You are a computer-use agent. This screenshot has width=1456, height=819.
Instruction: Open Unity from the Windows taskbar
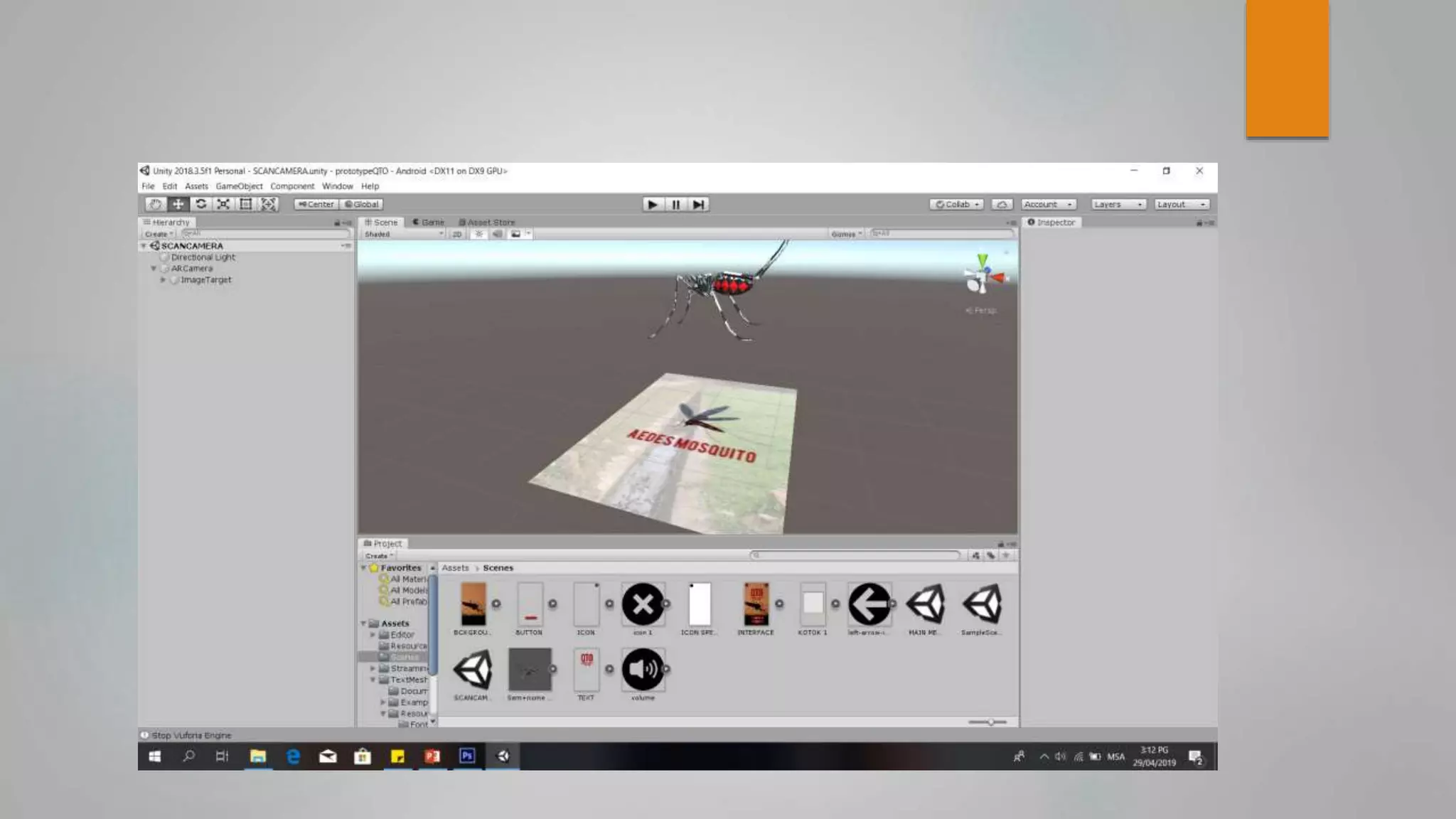(x=503, y=756)
